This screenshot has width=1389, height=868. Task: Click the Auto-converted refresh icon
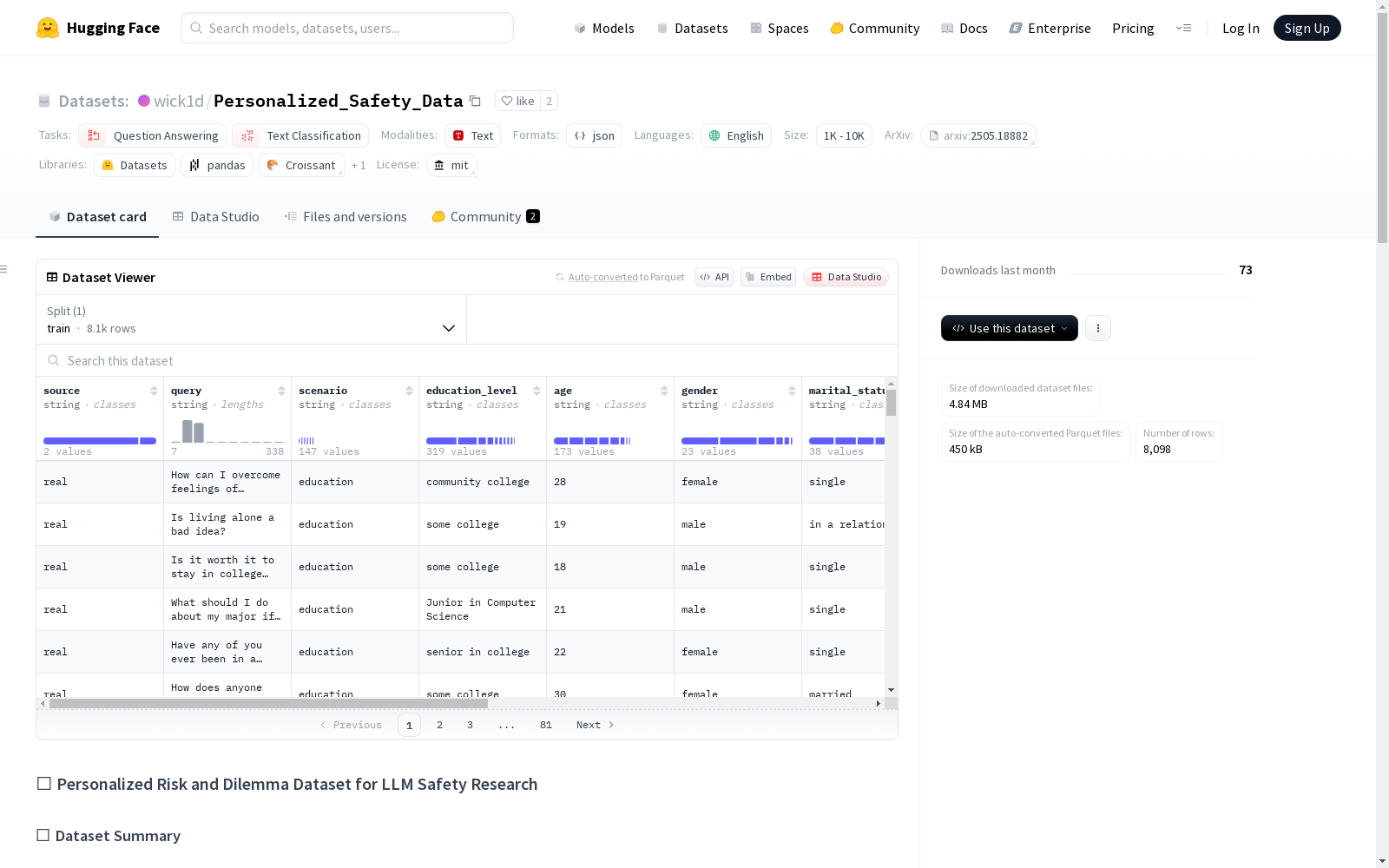(x=560, y=277)
